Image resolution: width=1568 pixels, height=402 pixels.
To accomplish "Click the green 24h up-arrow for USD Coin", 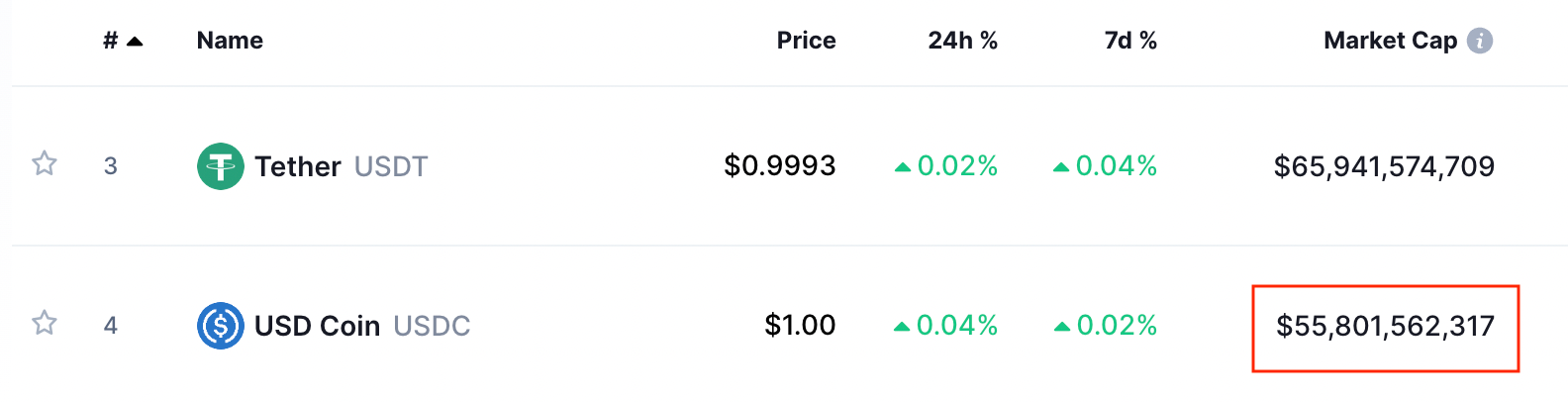I will [902, 327].
